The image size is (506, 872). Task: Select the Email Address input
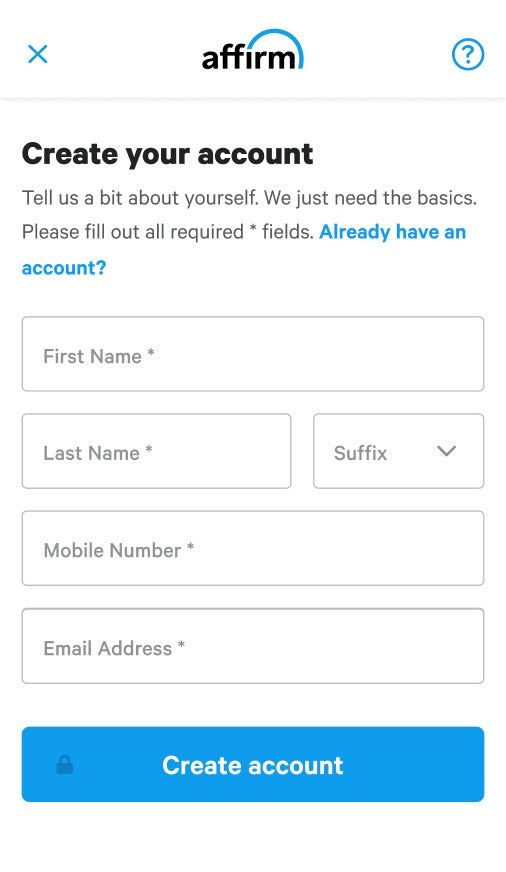point(253,646)
